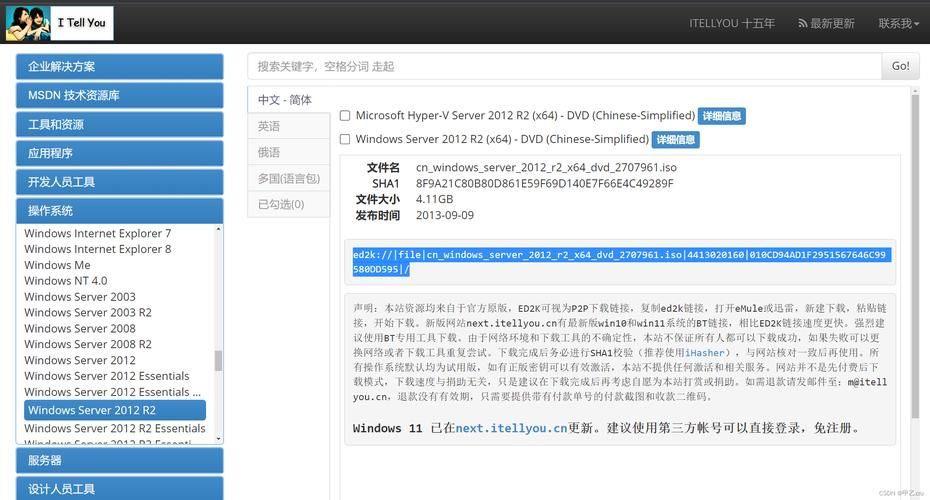930x500 pixels.
Task: Toggle 详细信息 for Windows Server 2012 R2 DVD
Action: pos(676,140)
